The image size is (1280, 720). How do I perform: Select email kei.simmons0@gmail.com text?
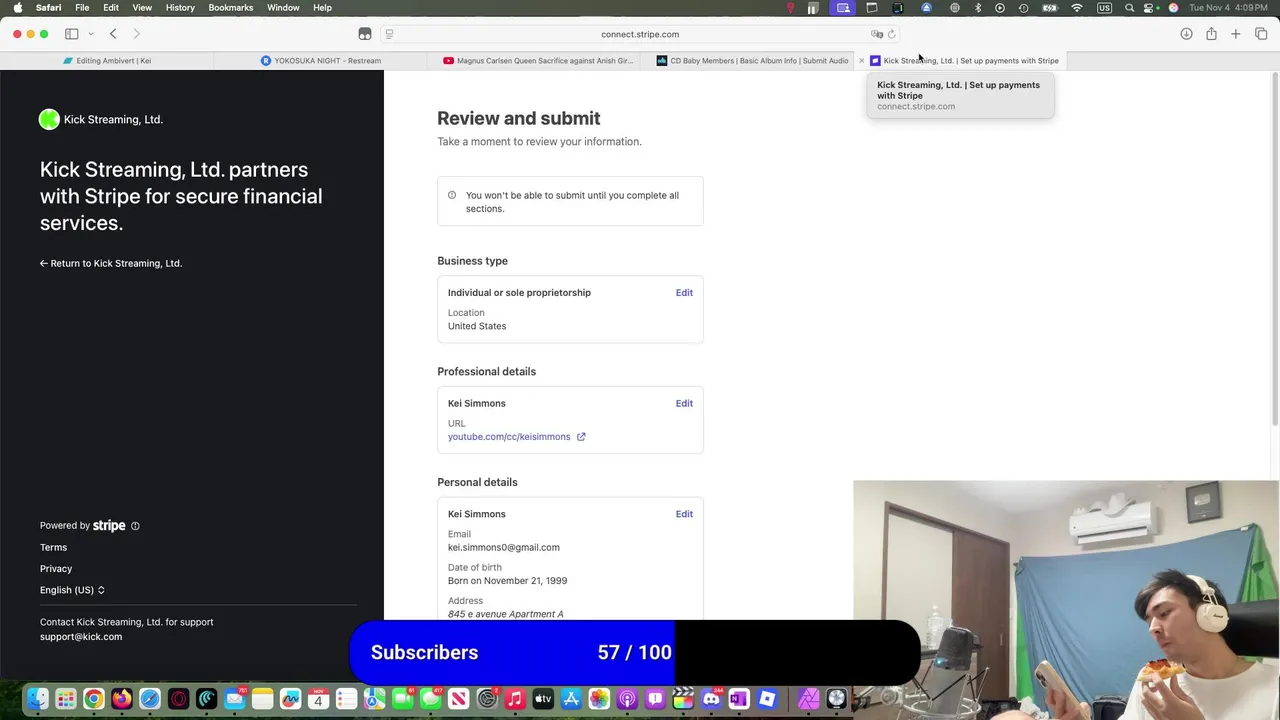[504, 548]
